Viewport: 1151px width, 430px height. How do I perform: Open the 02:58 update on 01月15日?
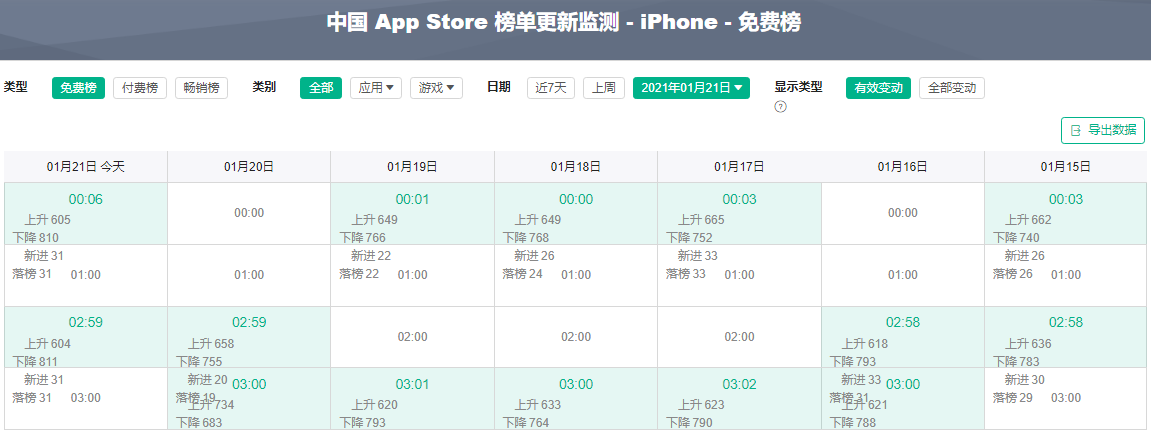1066,322
